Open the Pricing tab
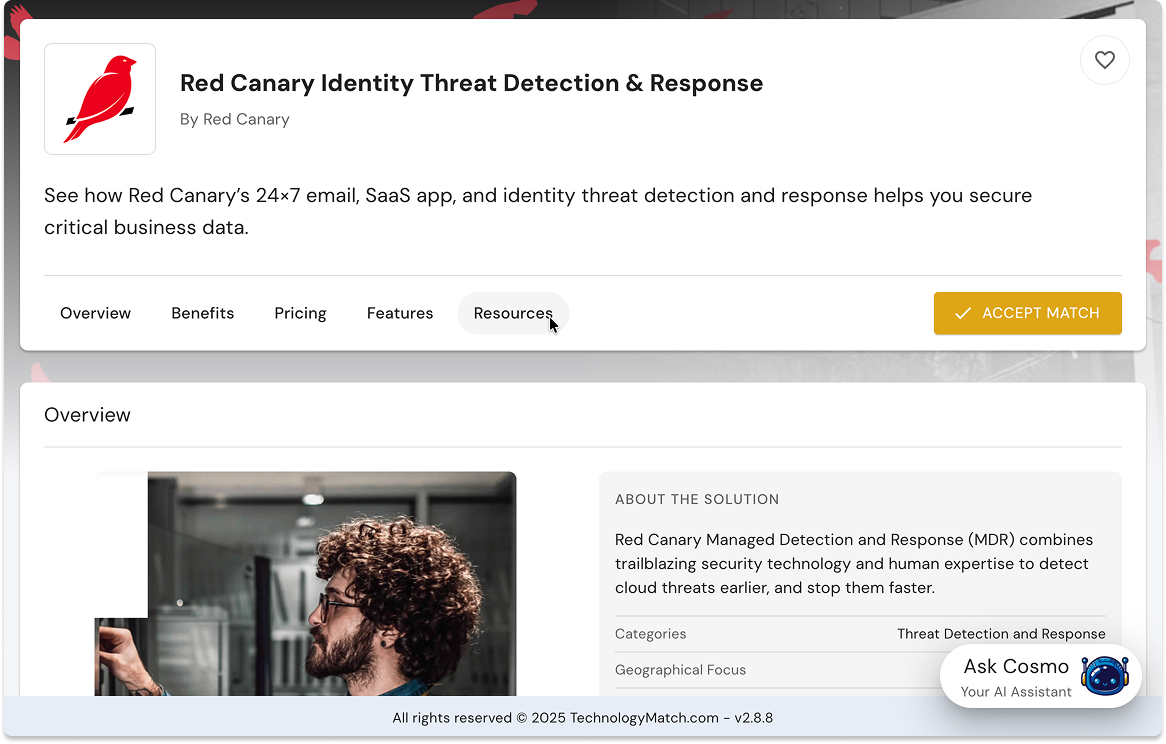 tap(300, 314)
